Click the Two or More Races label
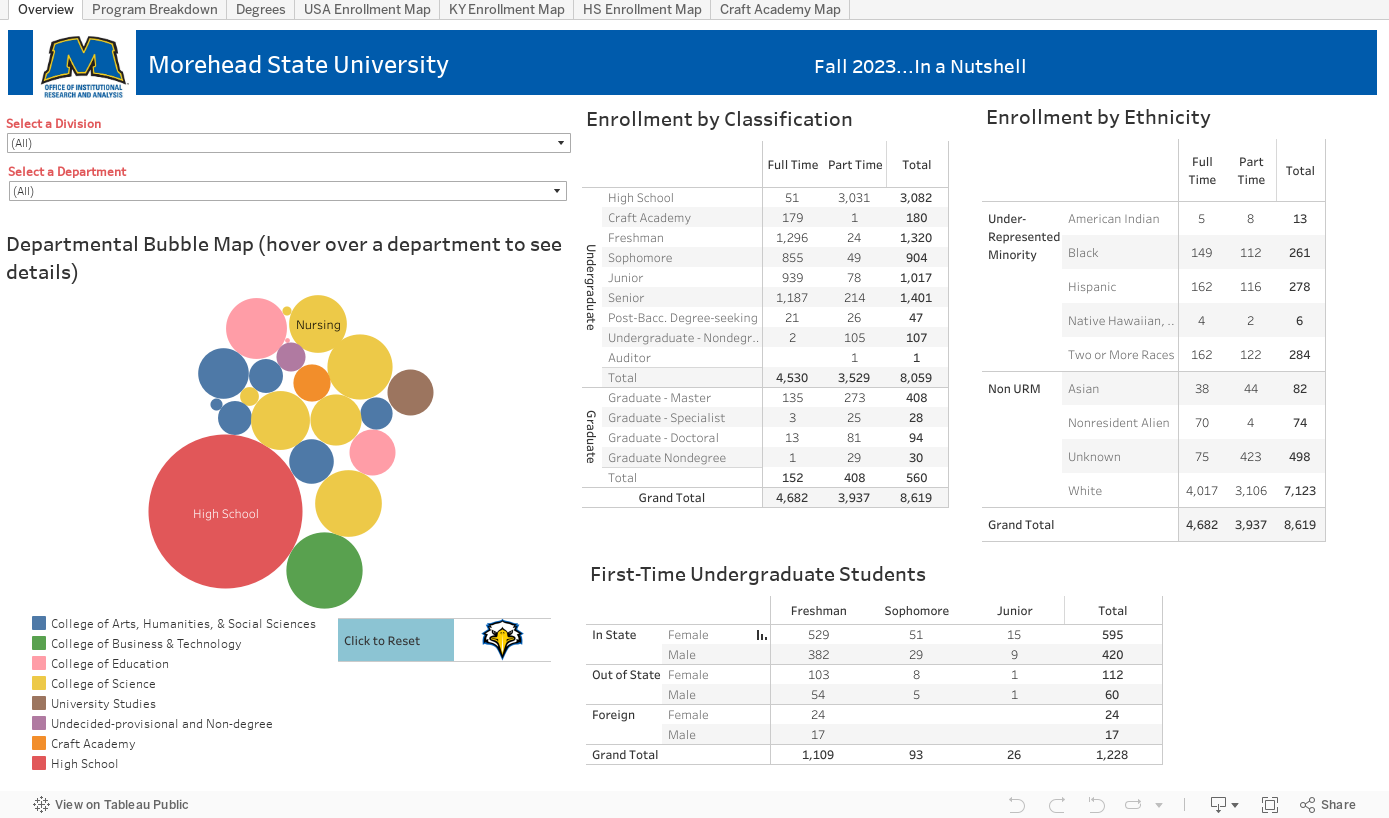 tap(1121, 355)
